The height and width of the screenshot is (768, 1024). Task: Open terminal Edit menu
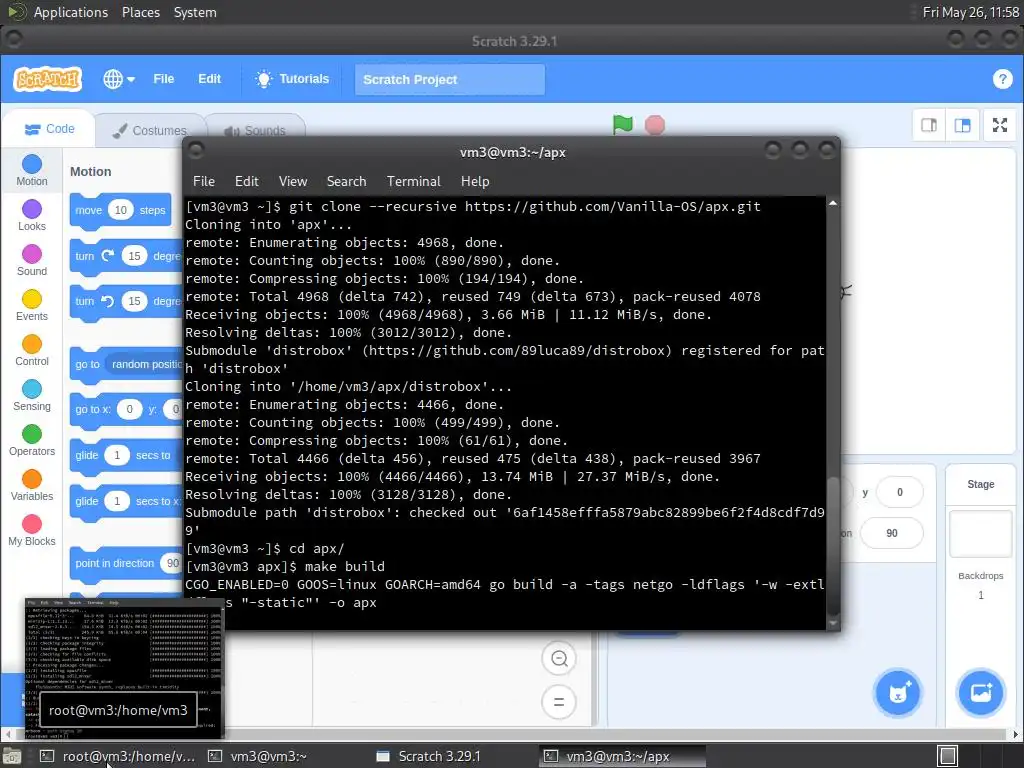tap(247, 182)
